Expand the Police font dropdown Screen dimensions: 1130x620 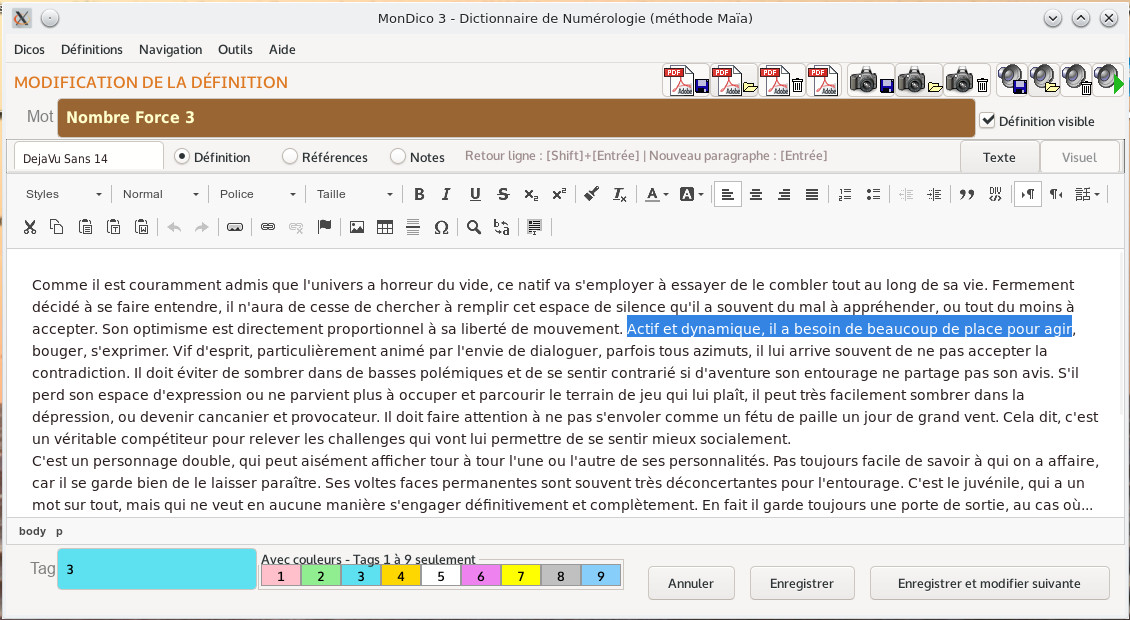258,194
